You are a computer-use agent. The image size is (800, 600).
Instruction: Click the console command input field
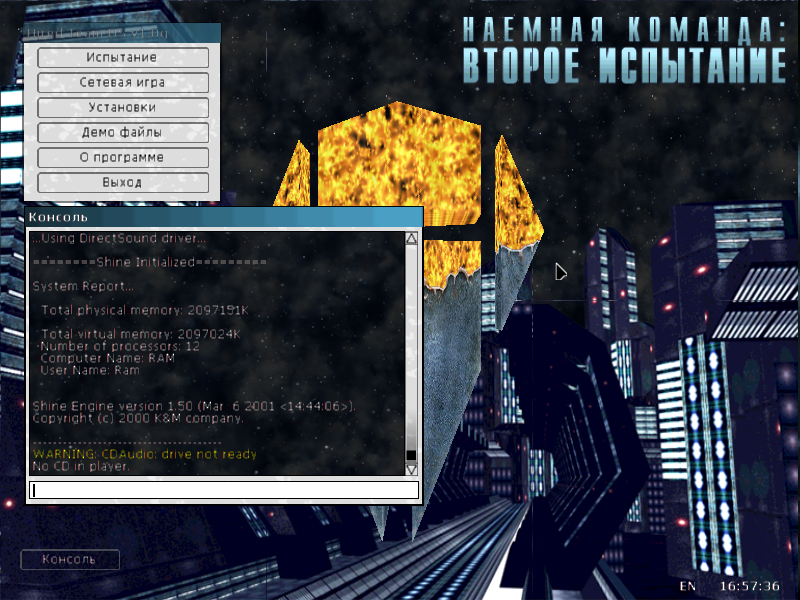[224, 490]
